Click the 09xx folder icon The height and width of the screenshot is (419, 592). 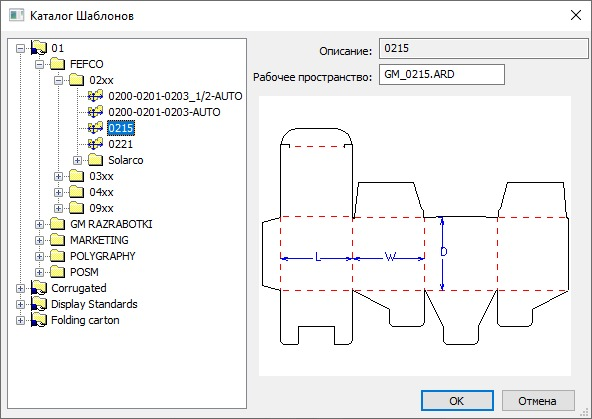[x=77, y=208]
